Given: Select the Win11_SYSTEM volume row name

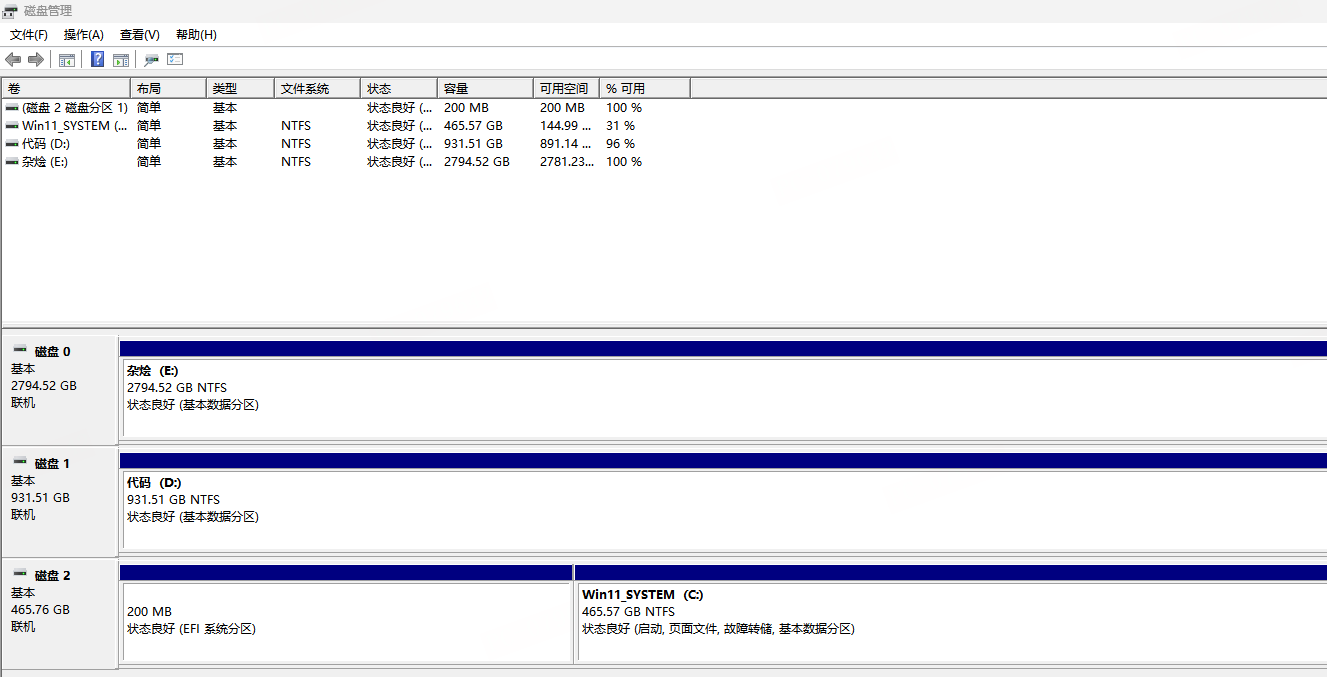Looking at the screenshot, I should pos(74,125).
